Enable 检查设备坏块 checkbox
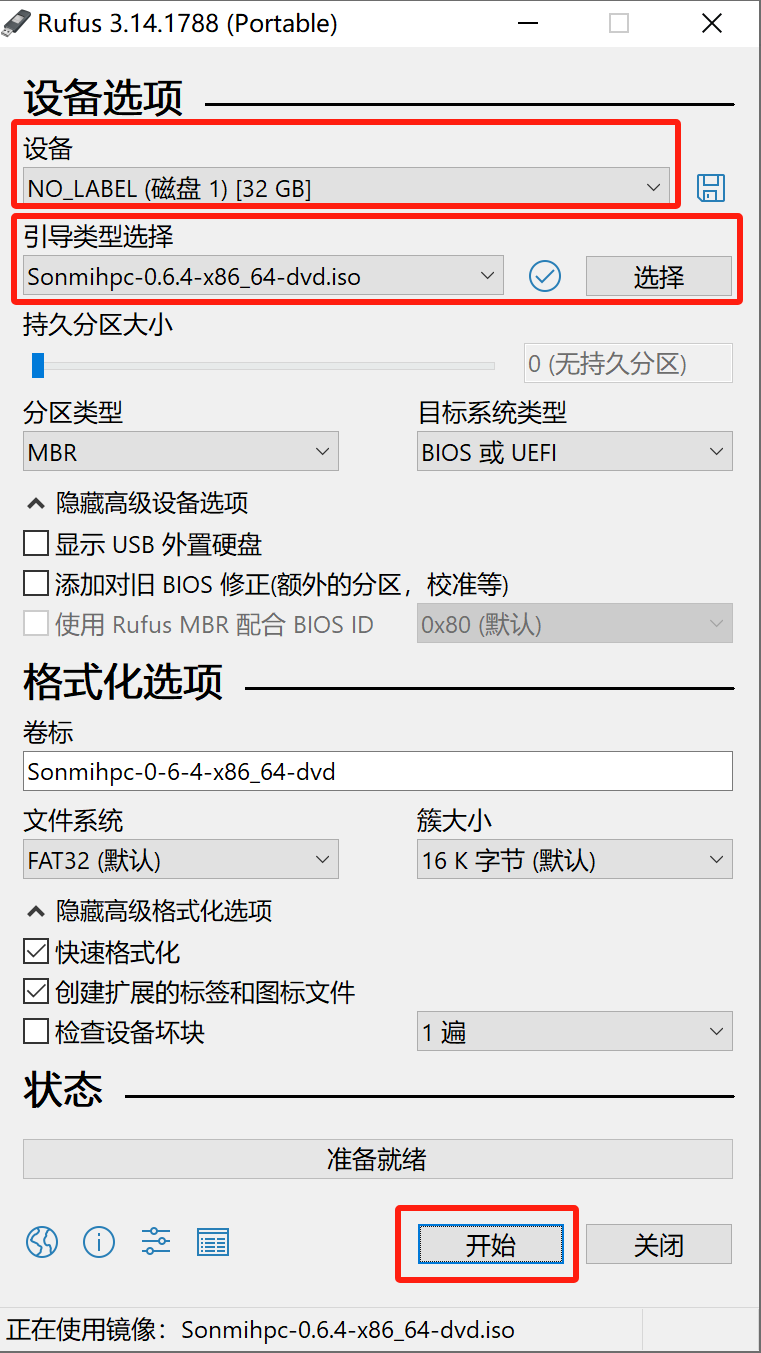Viewport: 761px width, 1353px height. 36,1031
